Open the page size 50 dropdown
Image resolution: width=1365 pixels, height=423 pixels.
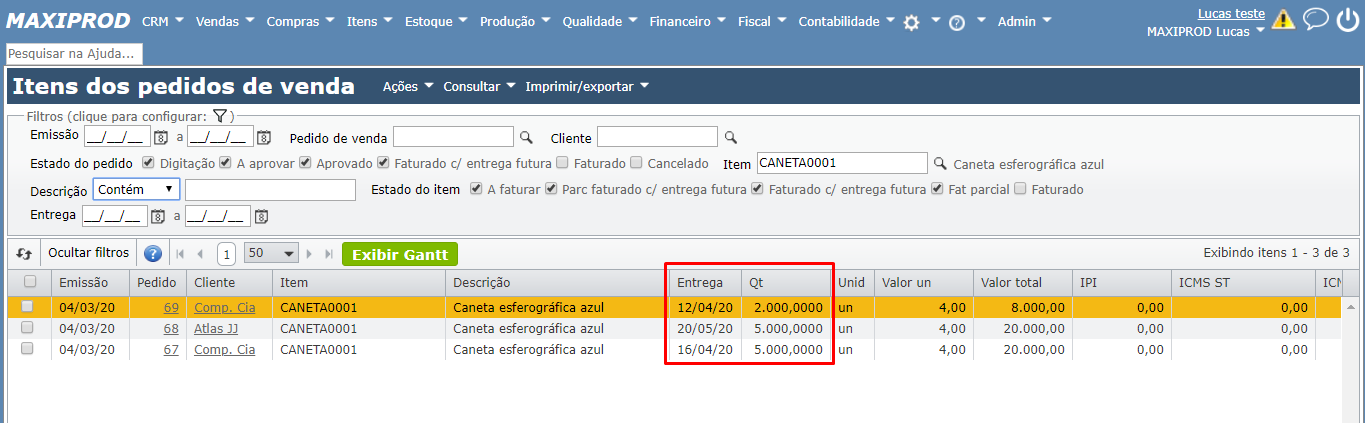tap(272, 254)
